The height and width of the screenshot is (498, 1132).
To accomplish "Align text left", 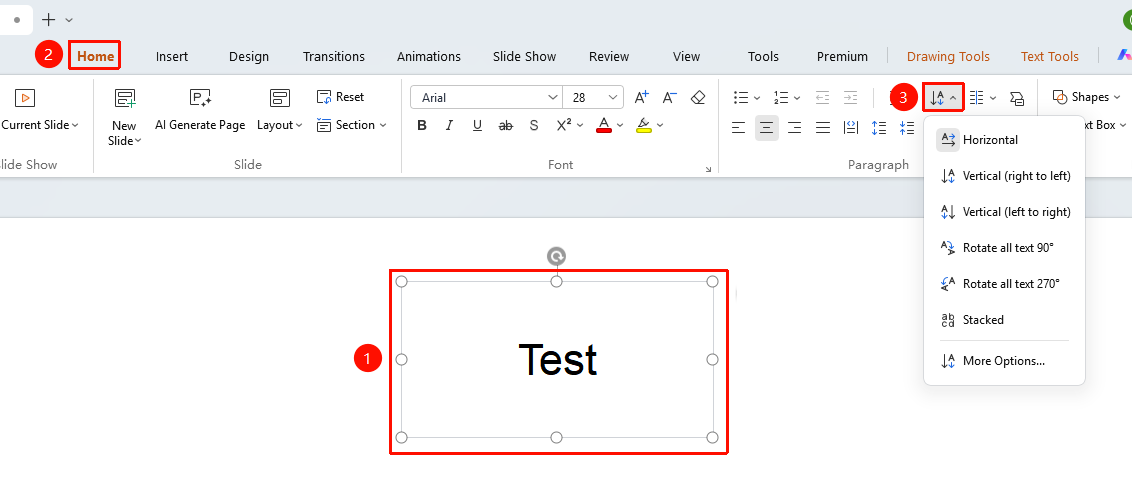I will pyautogui.click(x=738, y=128).
